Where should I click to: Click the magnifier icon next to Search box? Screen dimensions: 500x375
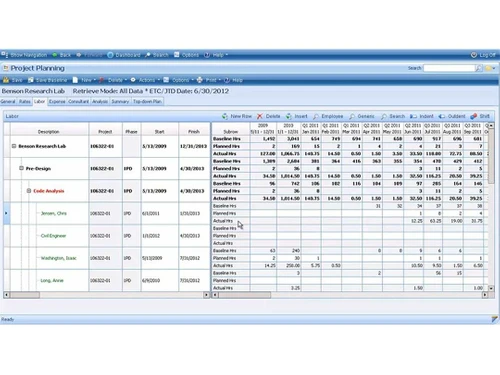[x=478, y=68]
